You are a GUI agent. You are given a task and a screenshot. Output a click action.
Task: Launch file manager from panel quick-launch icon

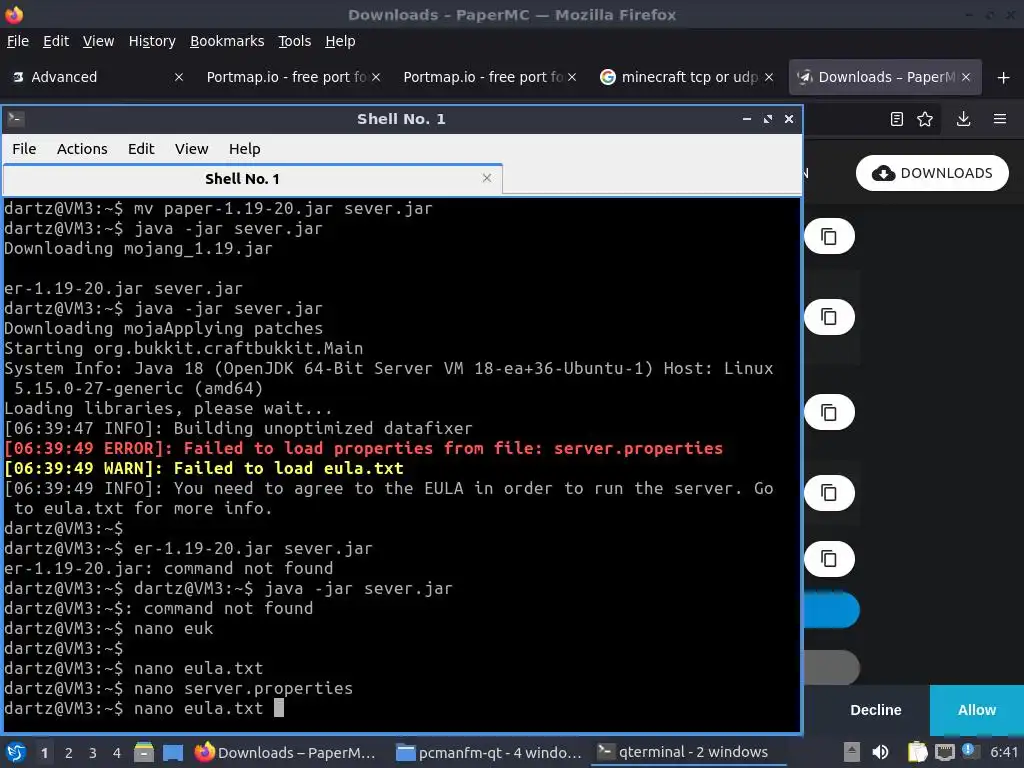[144, 753]
